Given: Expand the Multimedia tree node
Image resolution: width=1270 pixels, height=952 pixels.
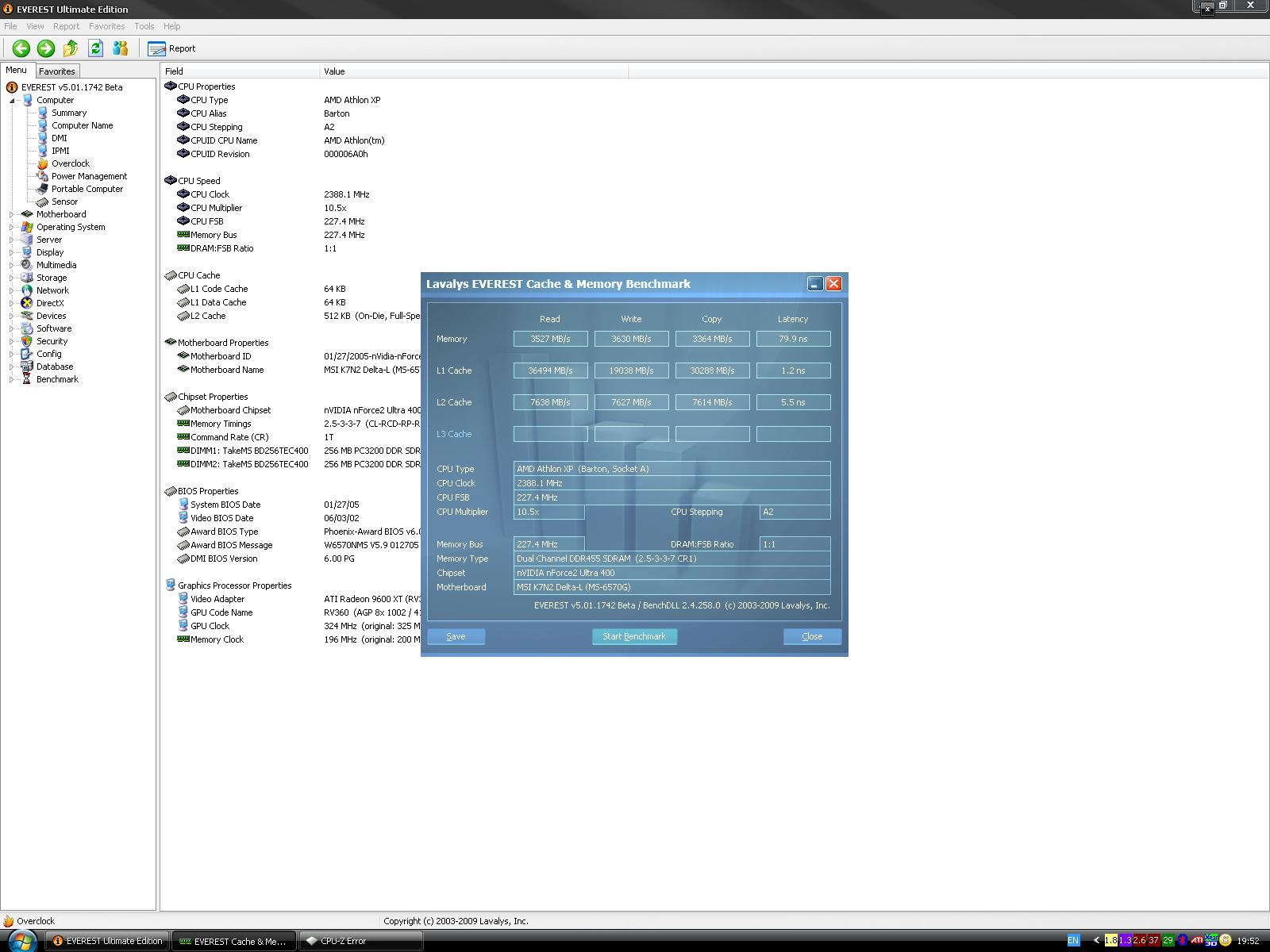Looking at the screenshot, I should click(x=12, y=266).
